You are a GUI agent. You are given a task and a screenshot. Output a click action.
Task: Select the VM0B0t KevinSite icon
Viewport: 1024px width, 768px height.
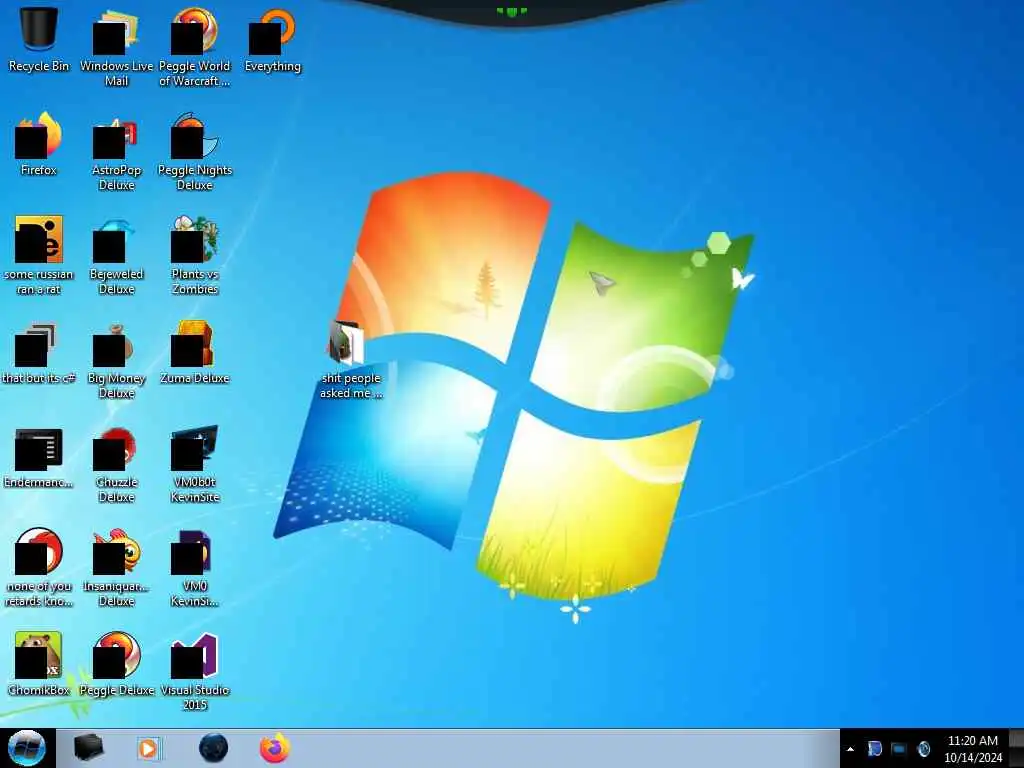pyautogui.click(x=195, y=464)
